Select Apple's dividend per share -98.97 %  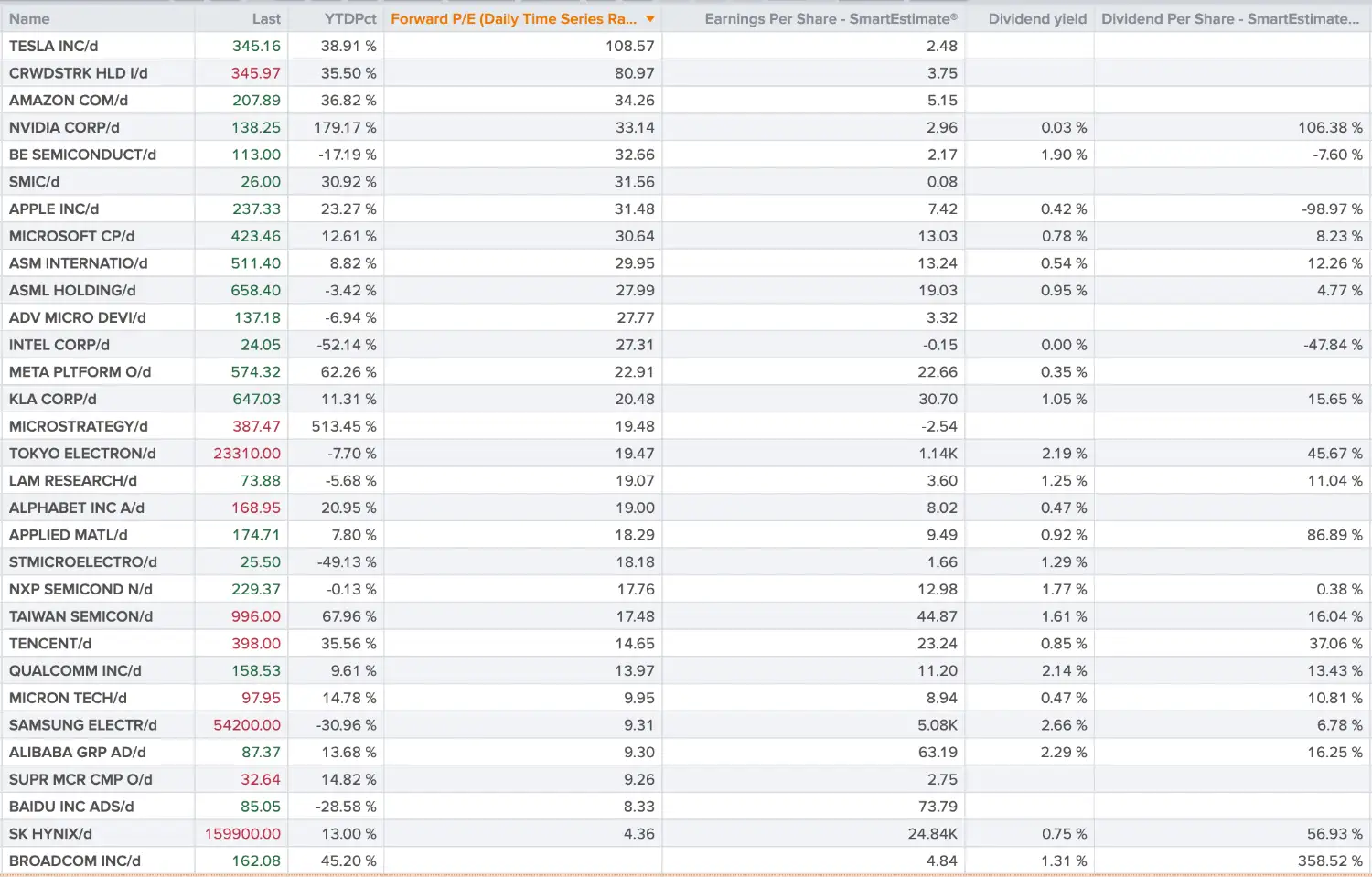(1332, 209)
